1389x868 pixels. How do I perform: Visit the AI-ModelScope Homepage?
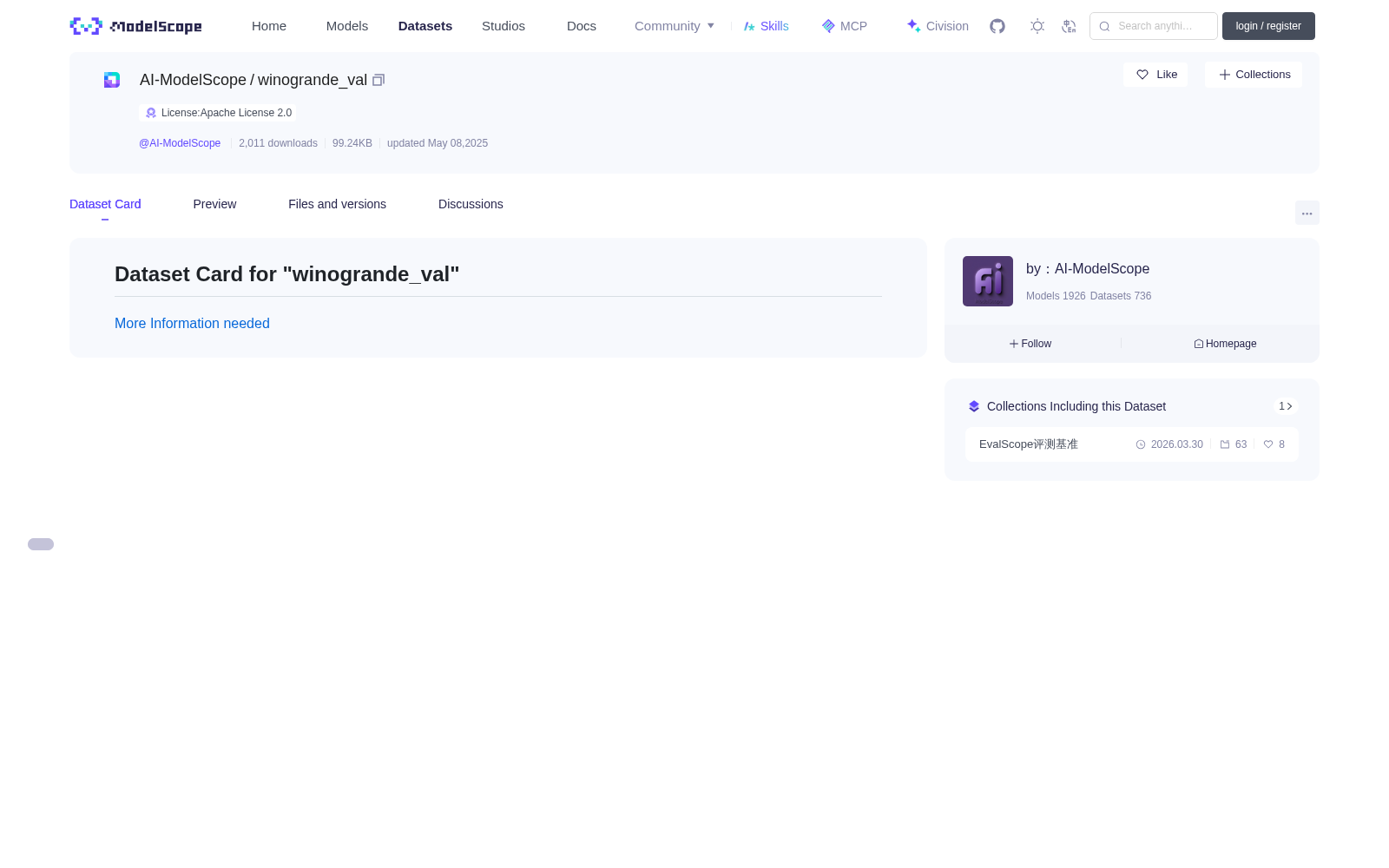pyautogui.click(x=1225, y=344)
